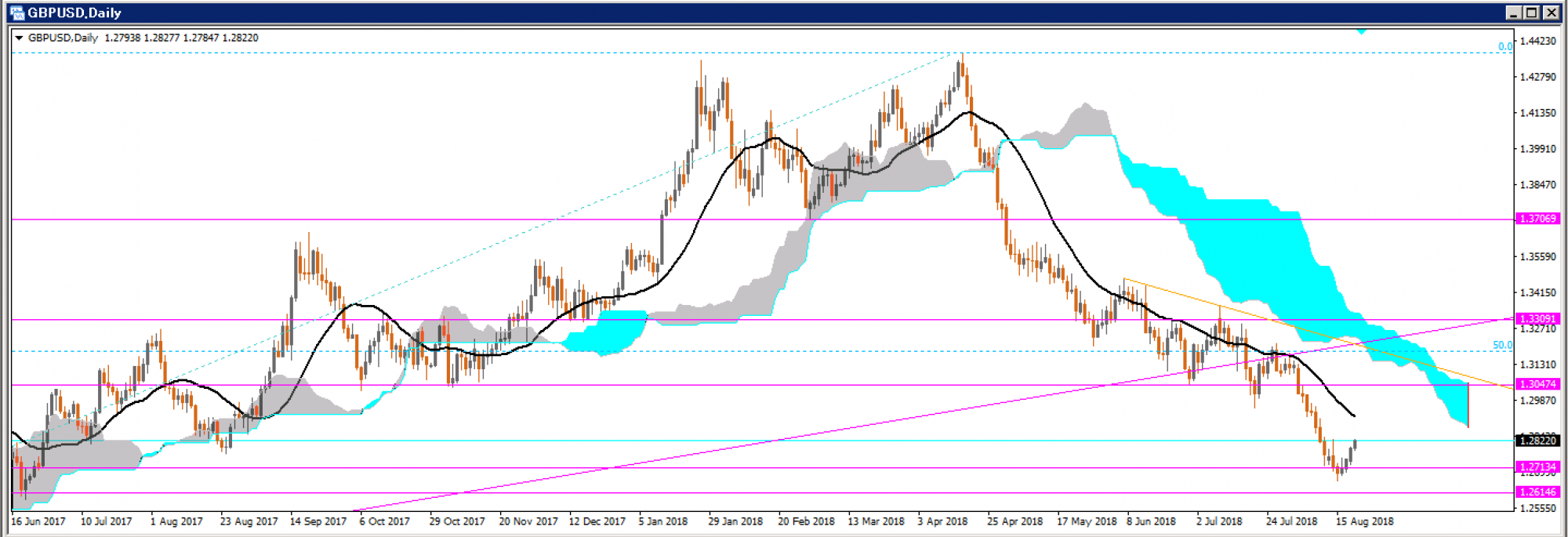Click the 15 Aug 2018 date label
The image size is (1568, 537).
(1365, 521)
